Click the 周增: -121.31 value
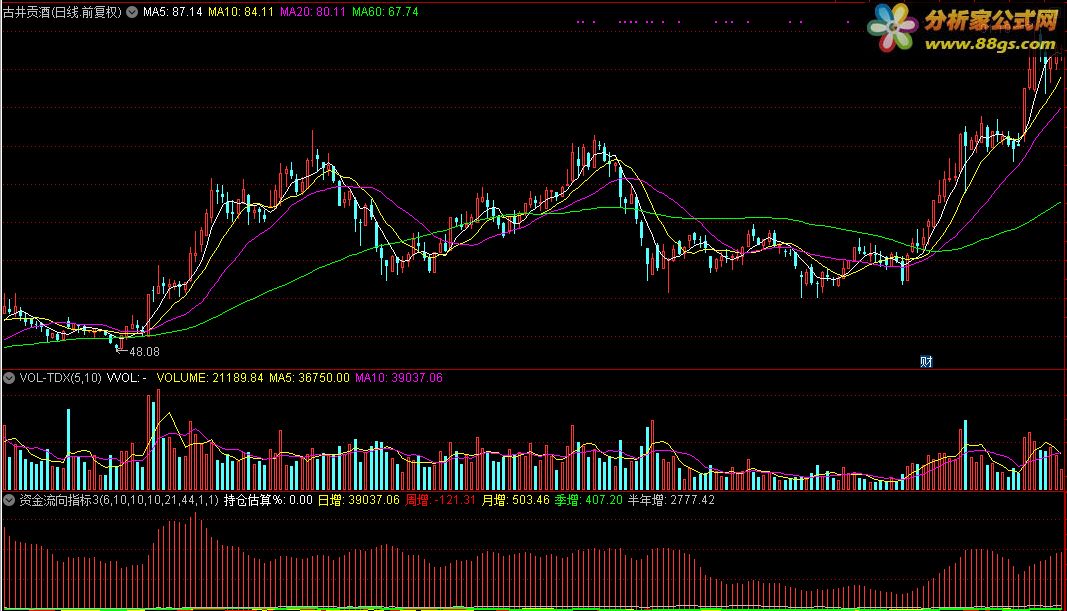The width and height of the screenshot is (1067, 611). tap(440, 500)
